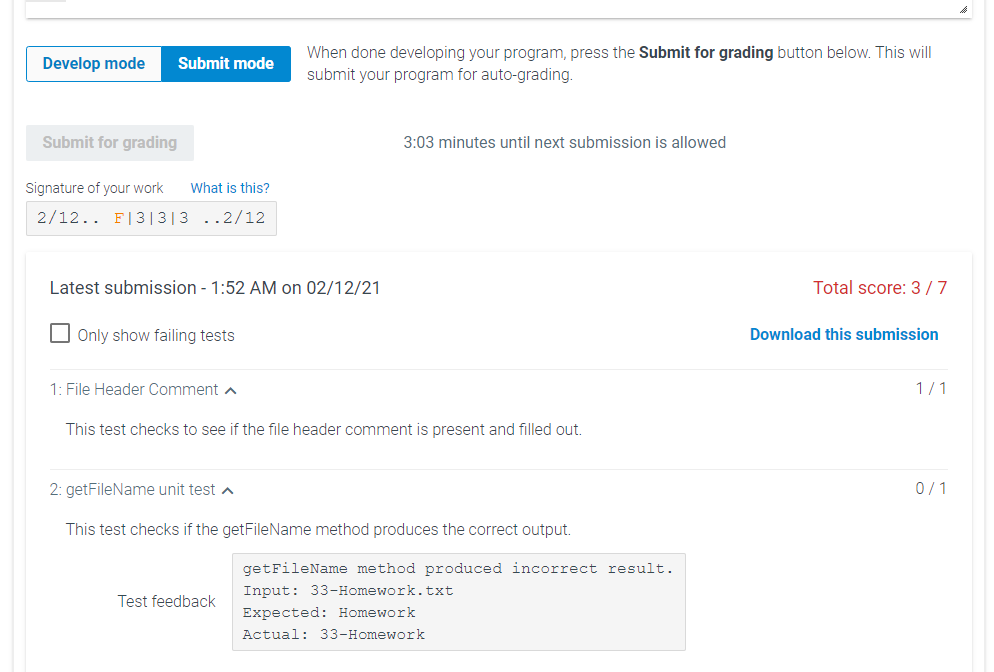The width and height of the screenshot is (994, 672).
Task: Select the getFileName test feedback output box
Action: tap(459, 601)
